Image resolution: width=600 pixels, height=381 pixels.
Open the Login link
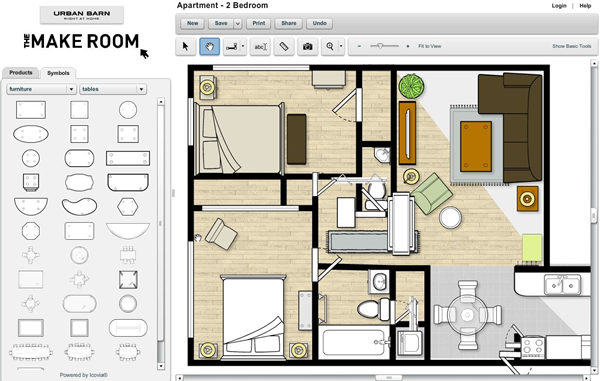pyautogui.click(x=559, y=6)
